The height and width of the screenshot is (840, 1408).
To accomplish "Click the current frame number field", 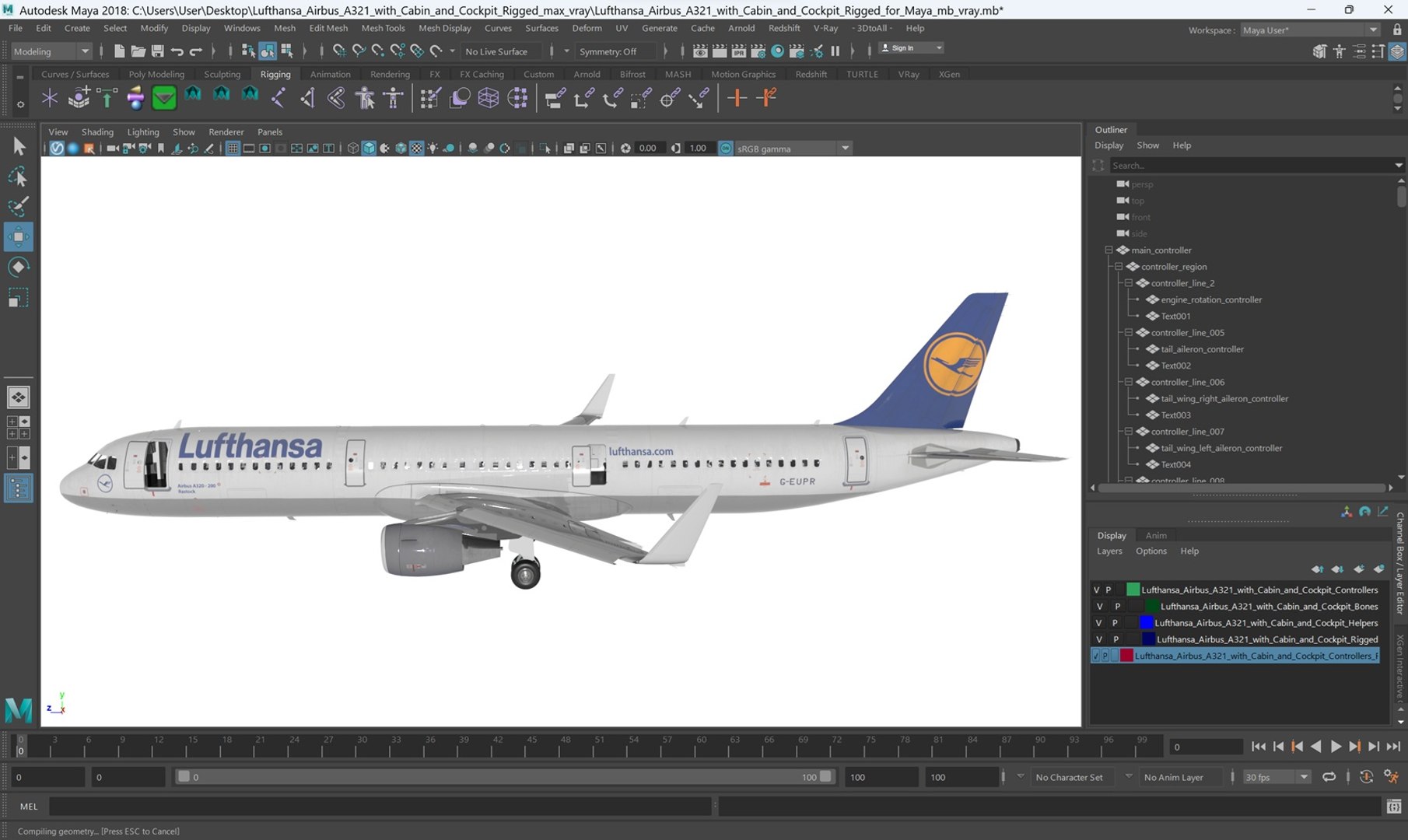I will [x=1206, y=747].
